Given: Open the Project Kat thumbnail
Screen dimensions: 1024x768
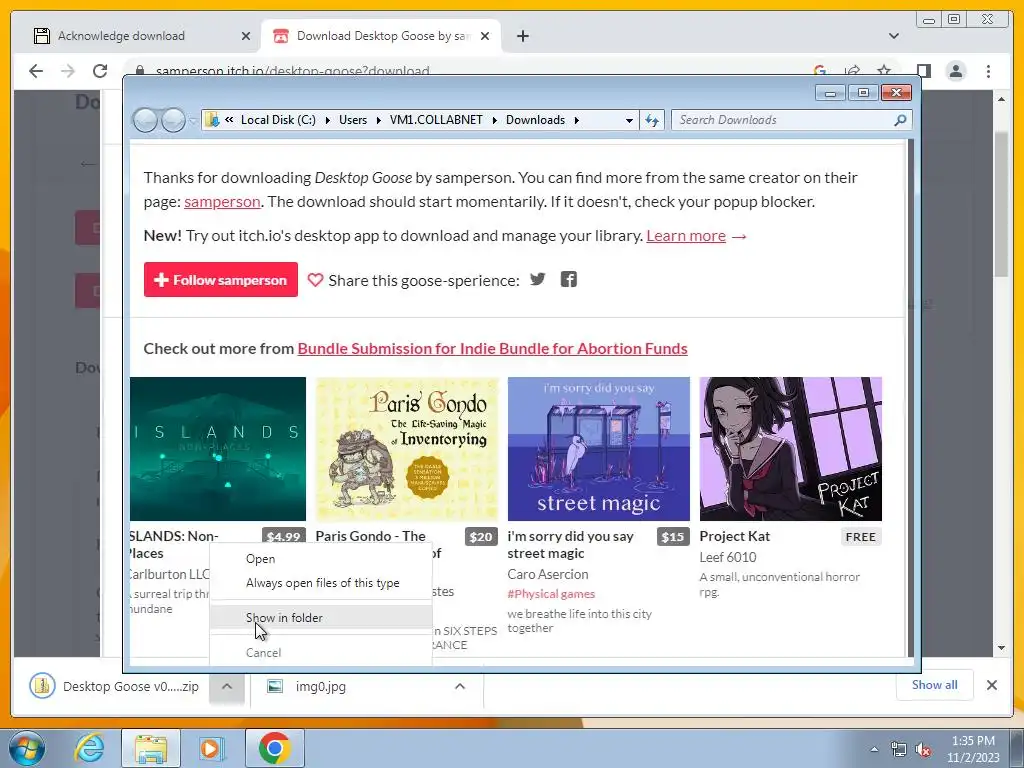Looking at the screenshot, I should point(791,449).
